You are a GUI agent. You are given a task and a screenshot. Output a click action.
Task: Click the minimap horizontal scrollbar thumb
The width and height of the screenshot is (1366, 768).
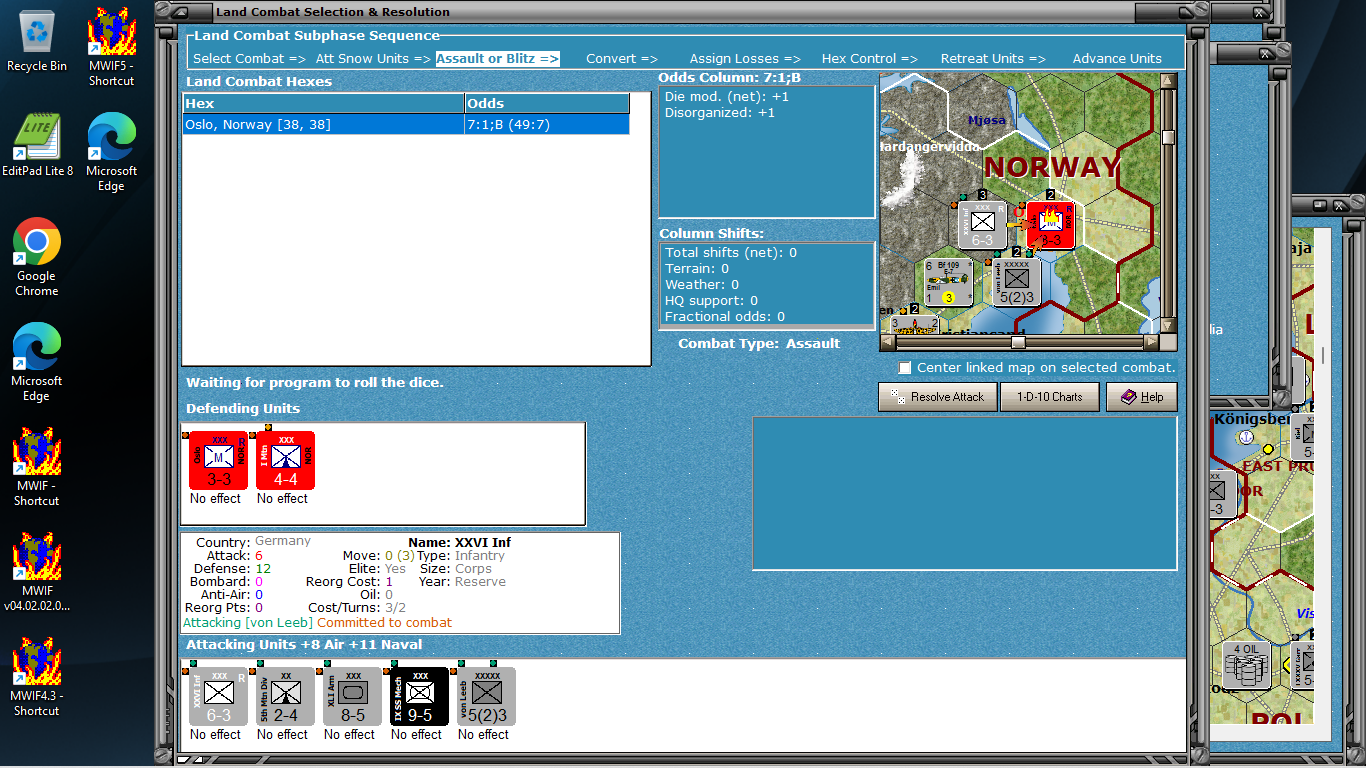tap(1018, 342)
